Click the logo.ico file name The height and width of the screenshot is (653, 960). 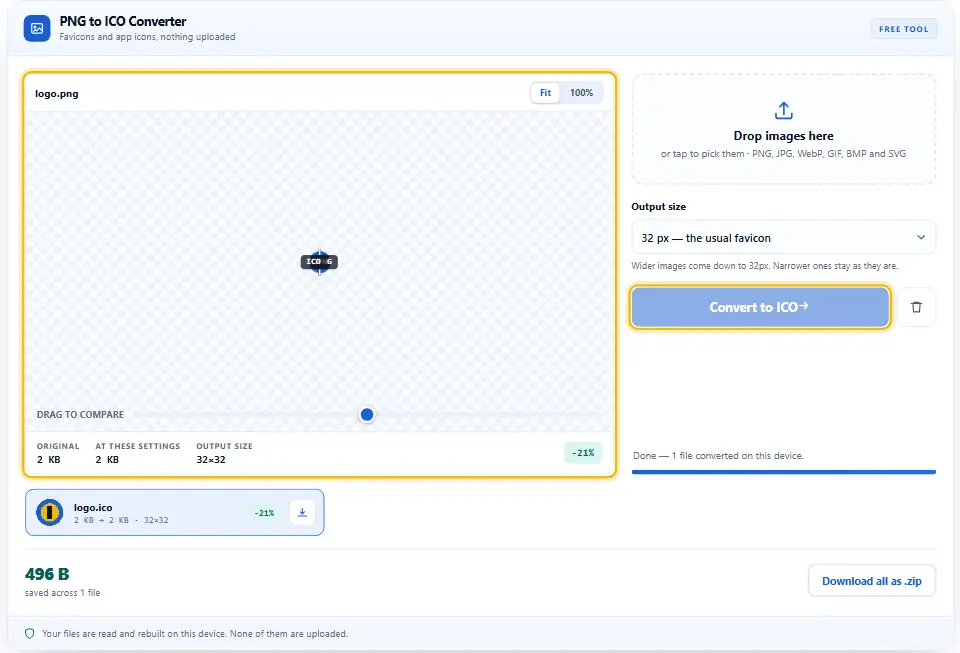pos(93,507)
